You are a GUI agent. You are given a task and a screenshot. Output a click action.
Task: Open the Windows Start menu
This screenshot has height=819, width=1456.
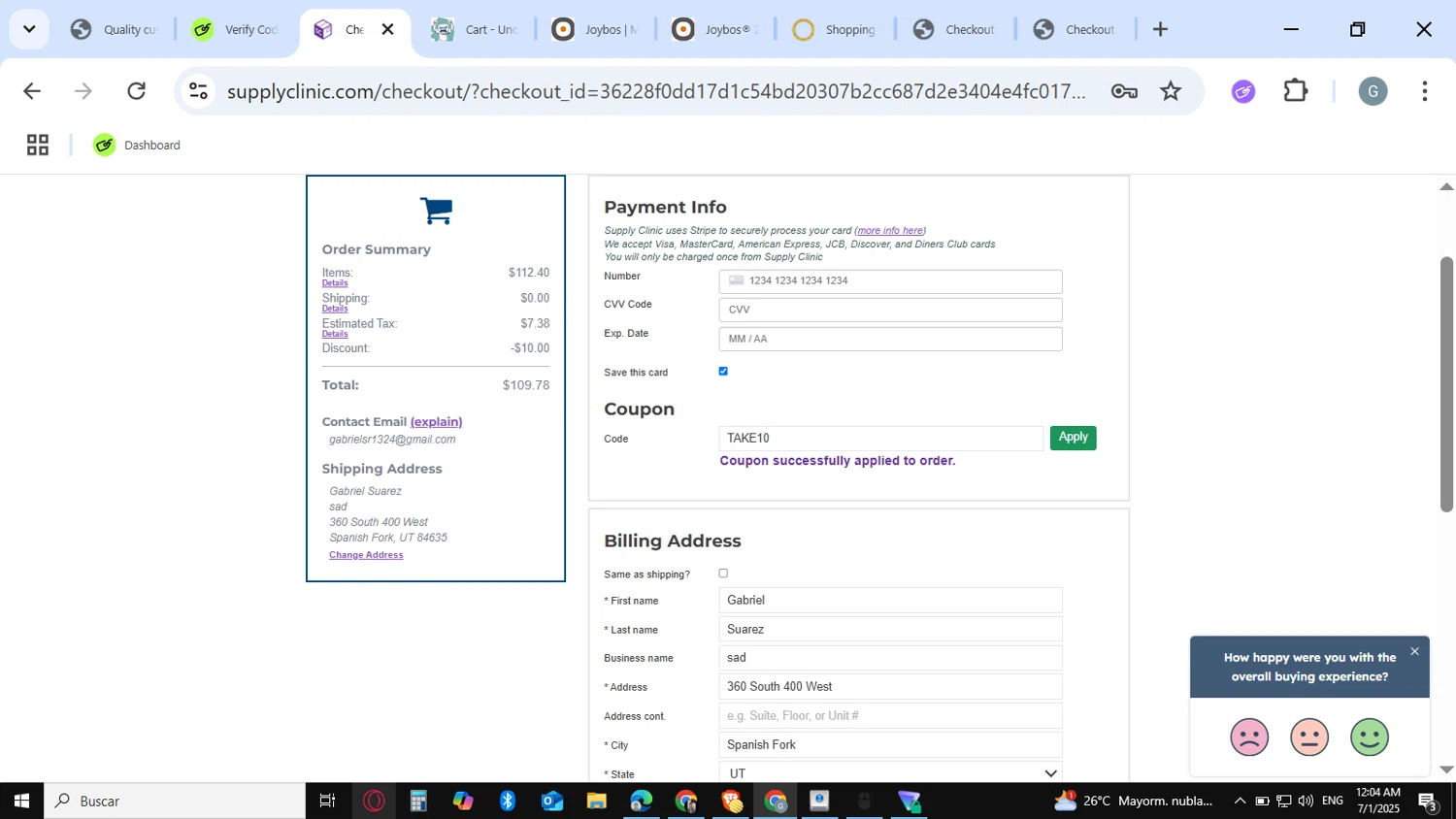(x=21, y=801)
